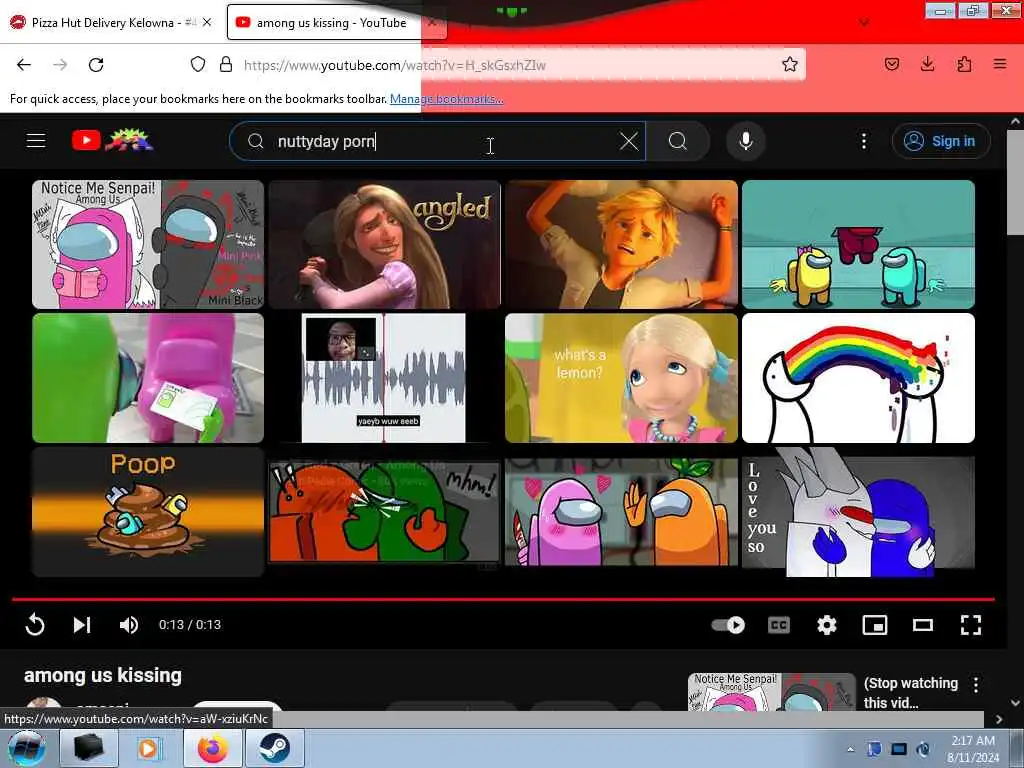Open the Manage bookmarks link

(446, 99)
